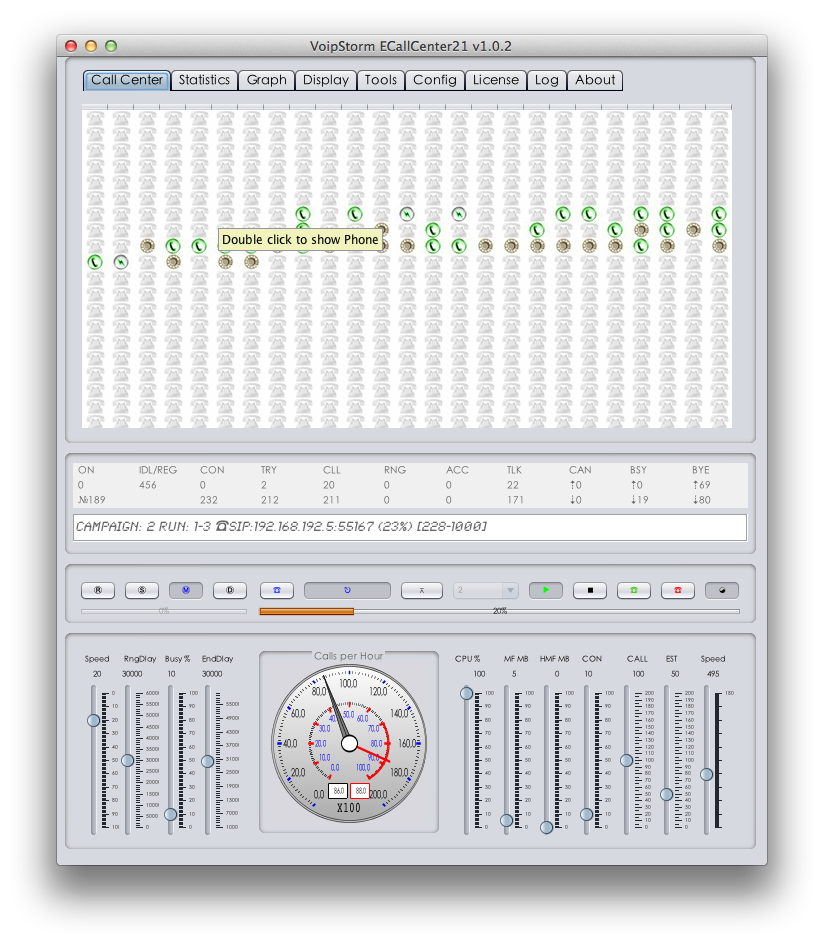This screenshot has height=944, width=824.
Task: Click the CPU % slider handle
Action: pos(467,693)
